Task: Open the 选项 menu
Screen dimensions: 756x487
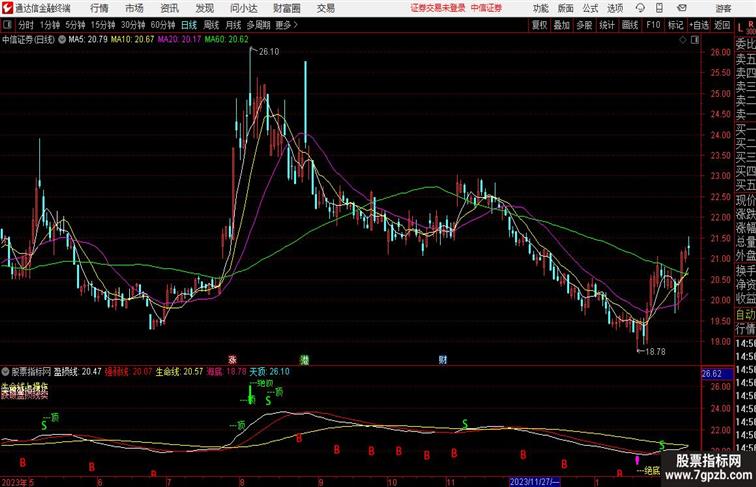Action: [x=615, y=8]
